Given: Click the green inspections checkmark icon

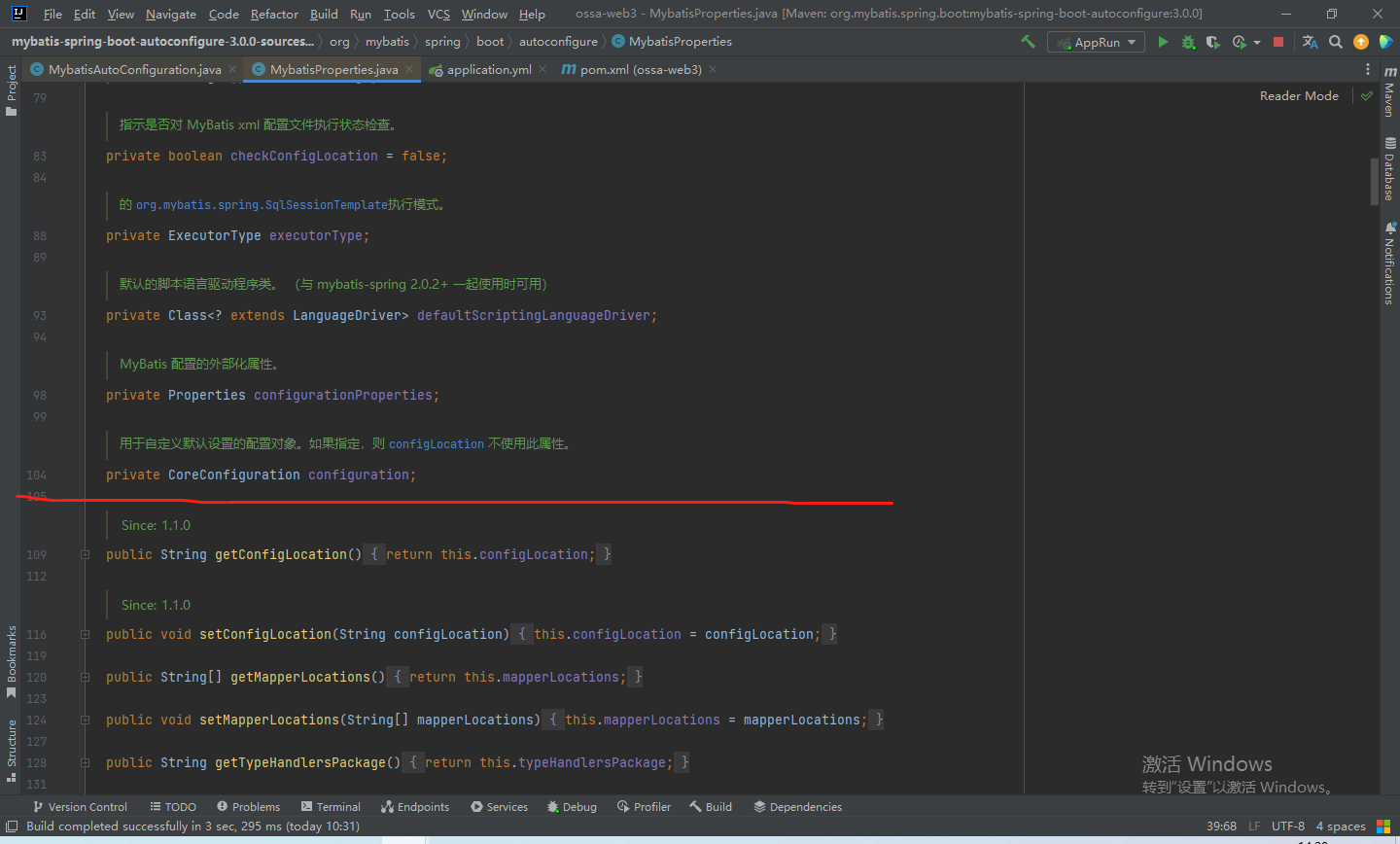Looking at the screenshot, I should 1367,95.
